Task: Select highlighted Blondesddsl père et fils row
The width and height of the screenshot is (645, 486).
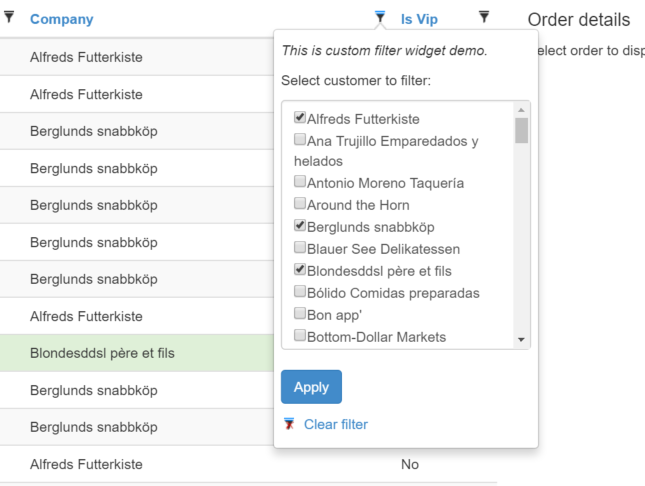Action: [137, 353]
